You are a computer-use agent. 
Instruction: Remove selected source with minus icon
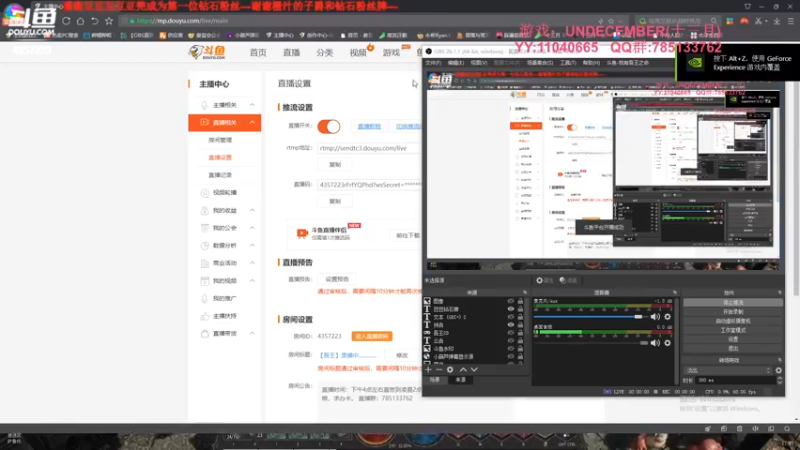point(439,369)
